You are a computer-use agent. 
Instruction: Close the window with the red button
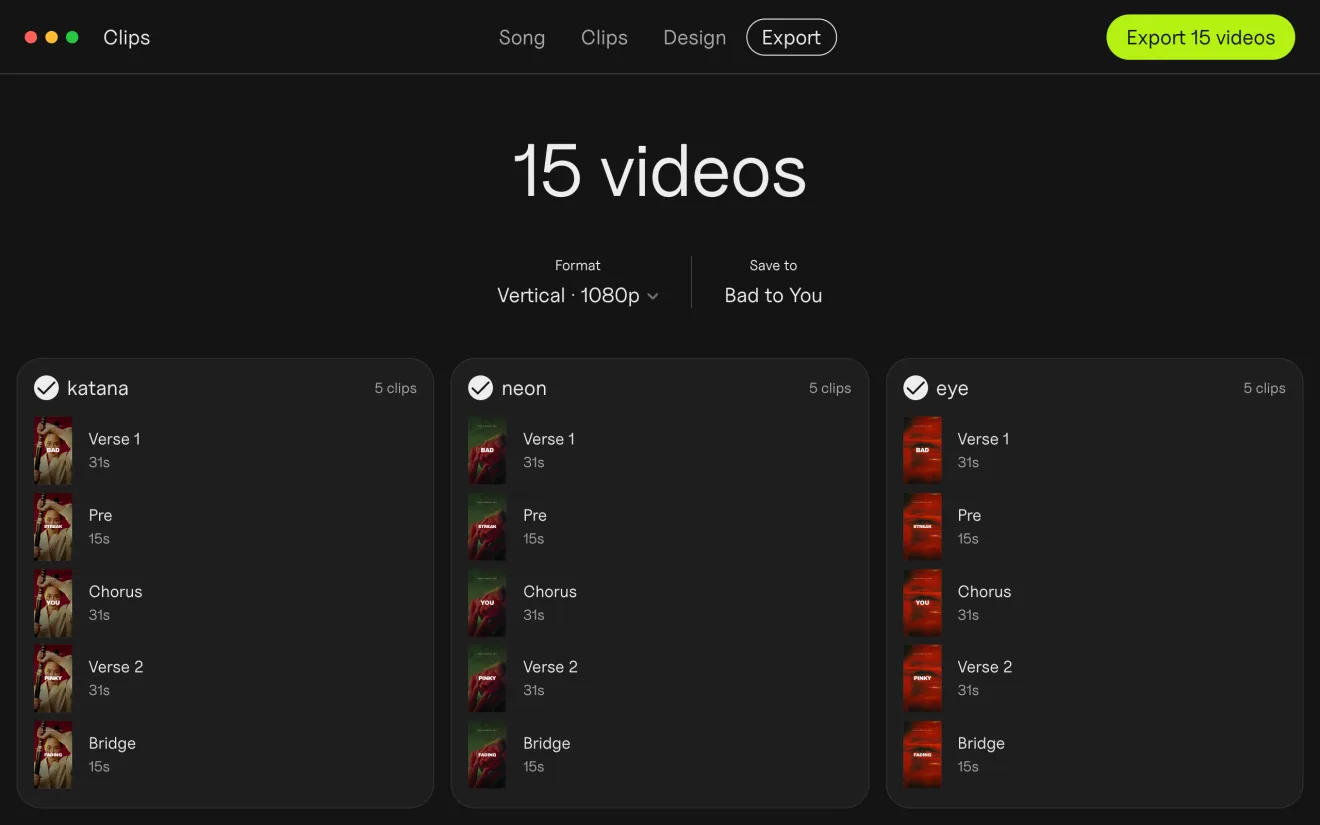point(31,37)
